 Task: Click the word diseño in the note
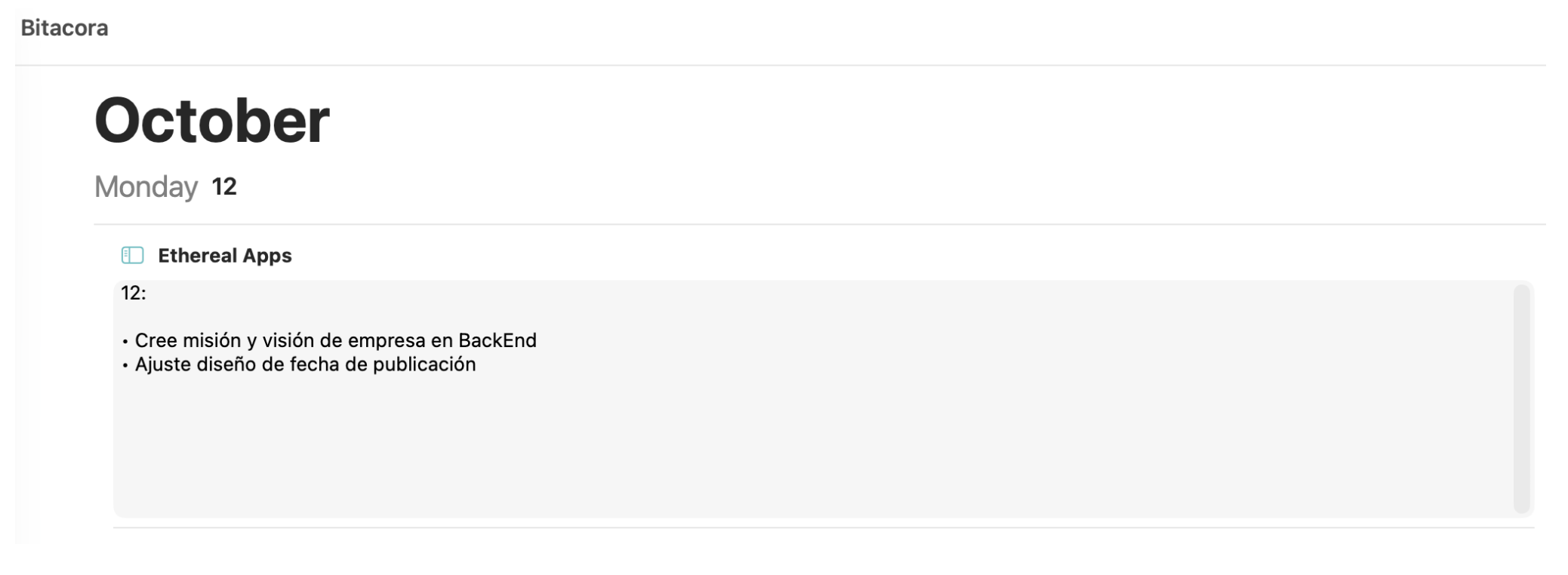pos(226,364)
